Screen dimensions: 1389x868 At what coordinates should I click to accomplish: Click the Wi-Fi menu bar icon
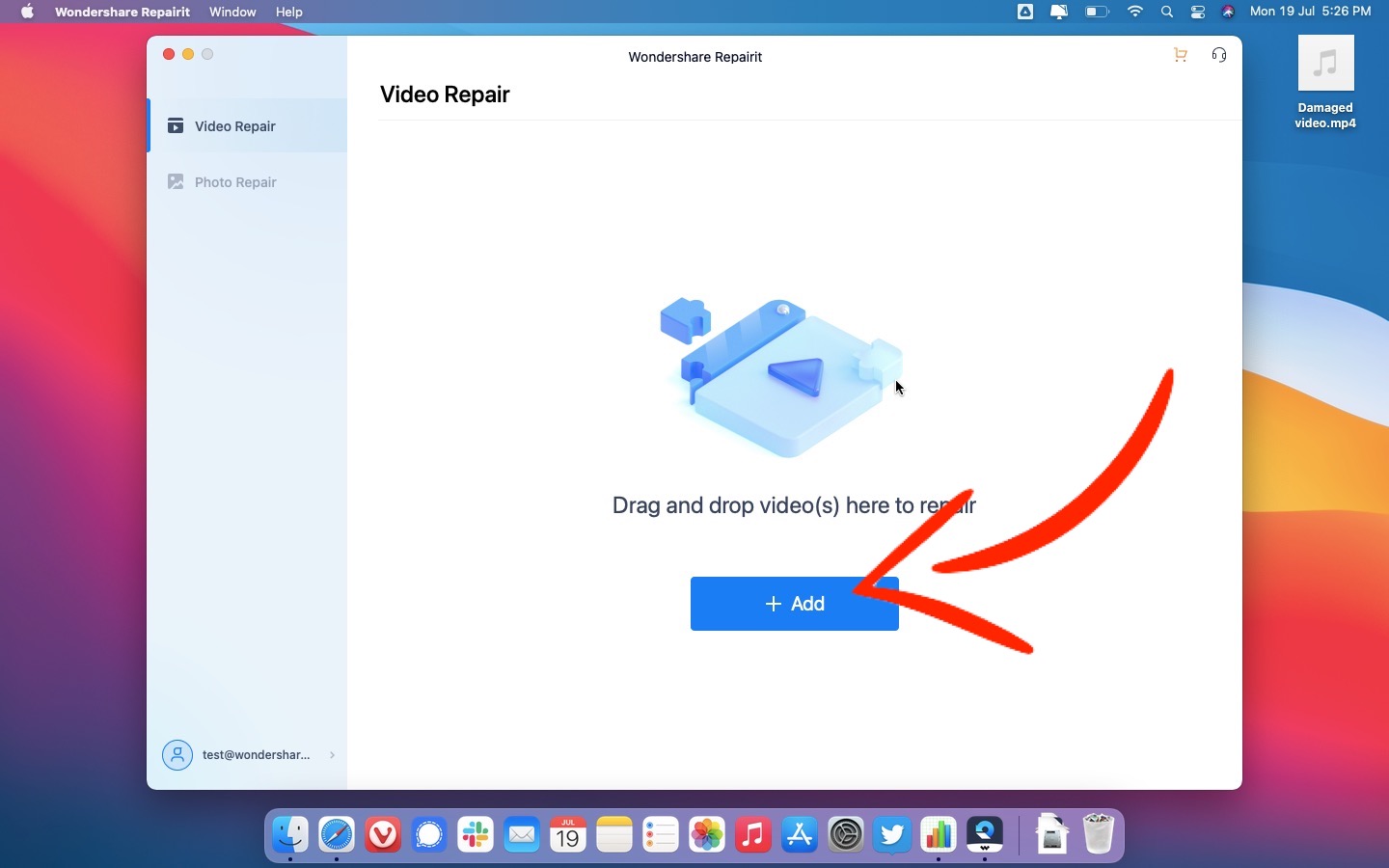click(1136, 12)
